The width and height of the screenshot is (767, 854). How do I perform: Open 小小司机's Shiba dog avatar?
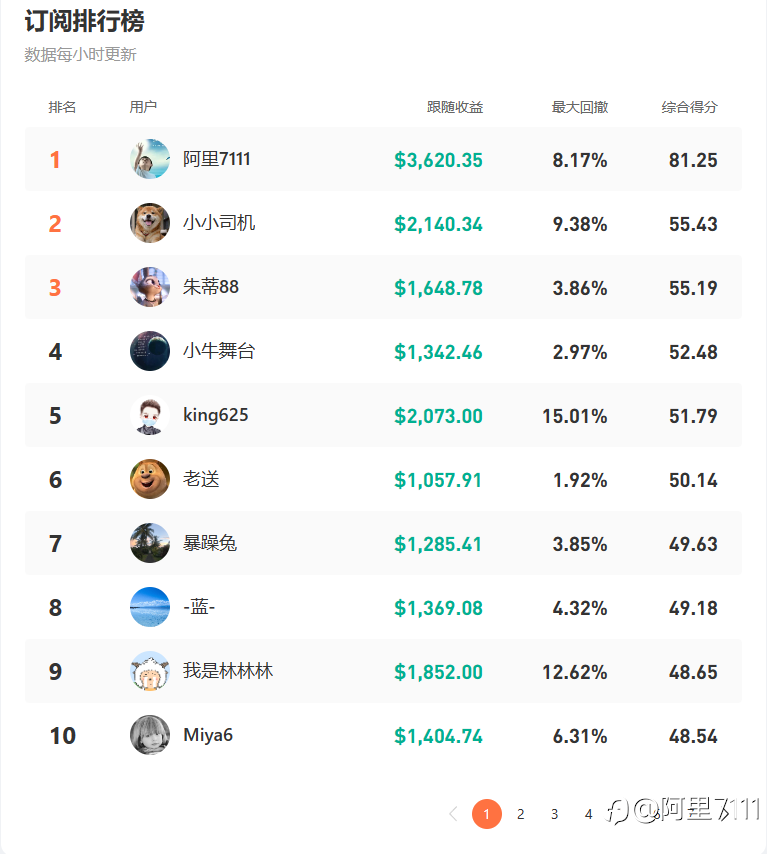(150, 223)
